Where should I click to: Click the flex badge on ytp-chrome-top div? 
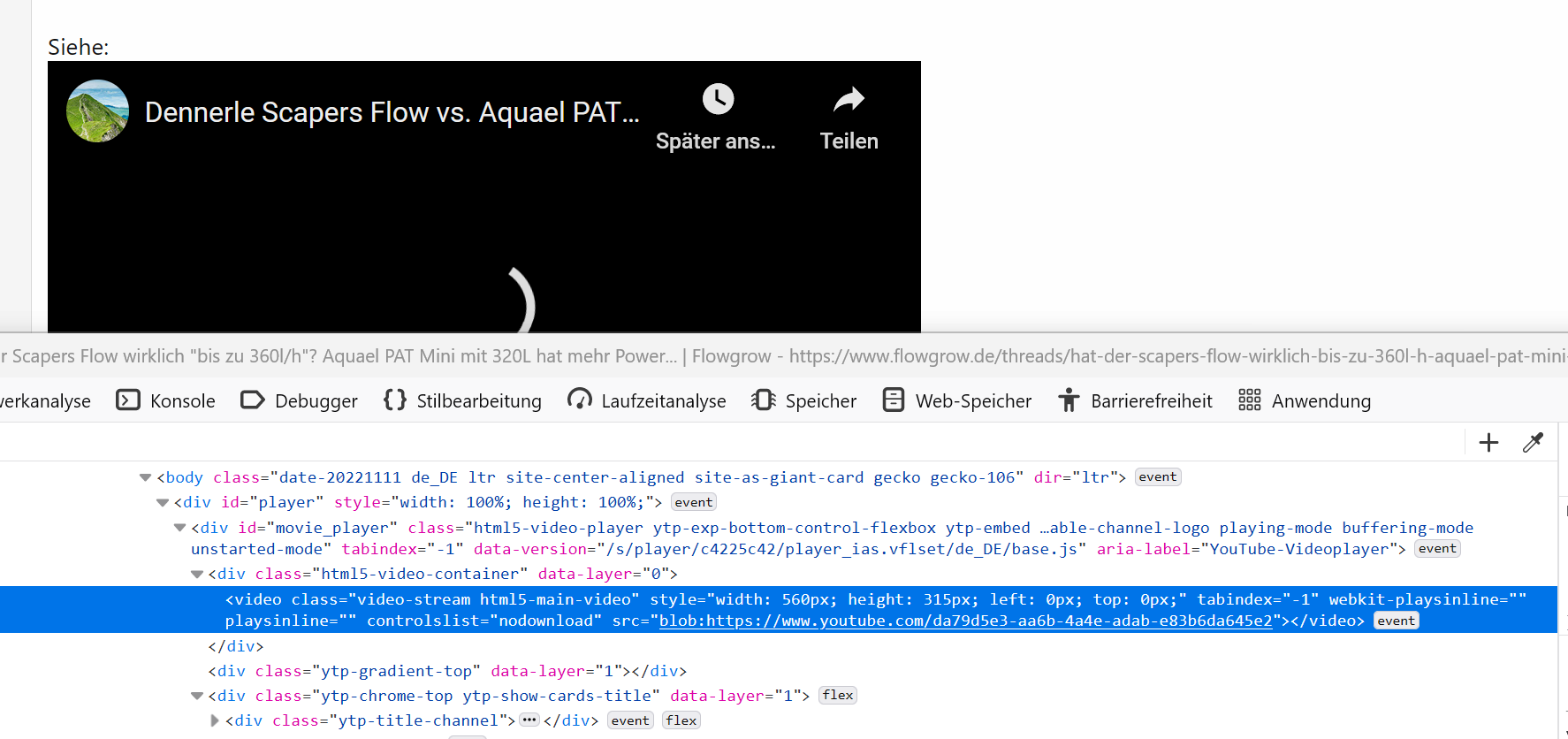coord(838,695)
